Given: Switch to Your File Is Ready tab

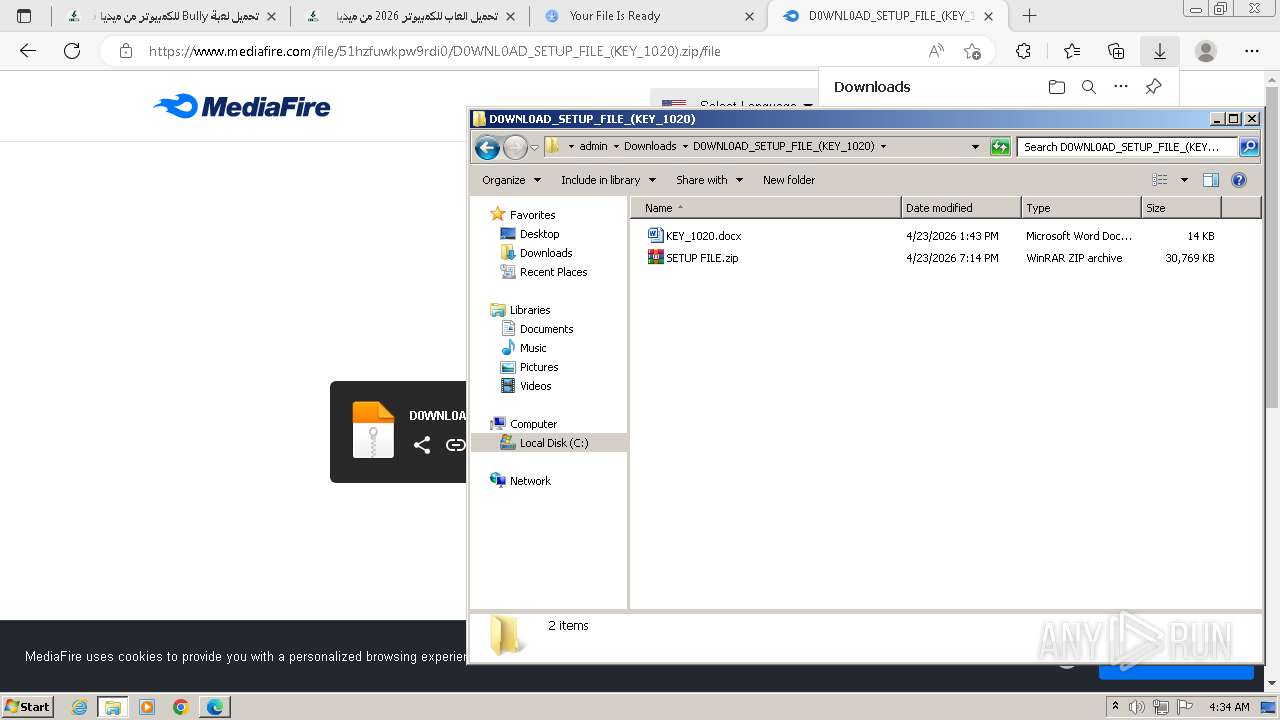Looking at the screenshot, I should coord(650,16).
